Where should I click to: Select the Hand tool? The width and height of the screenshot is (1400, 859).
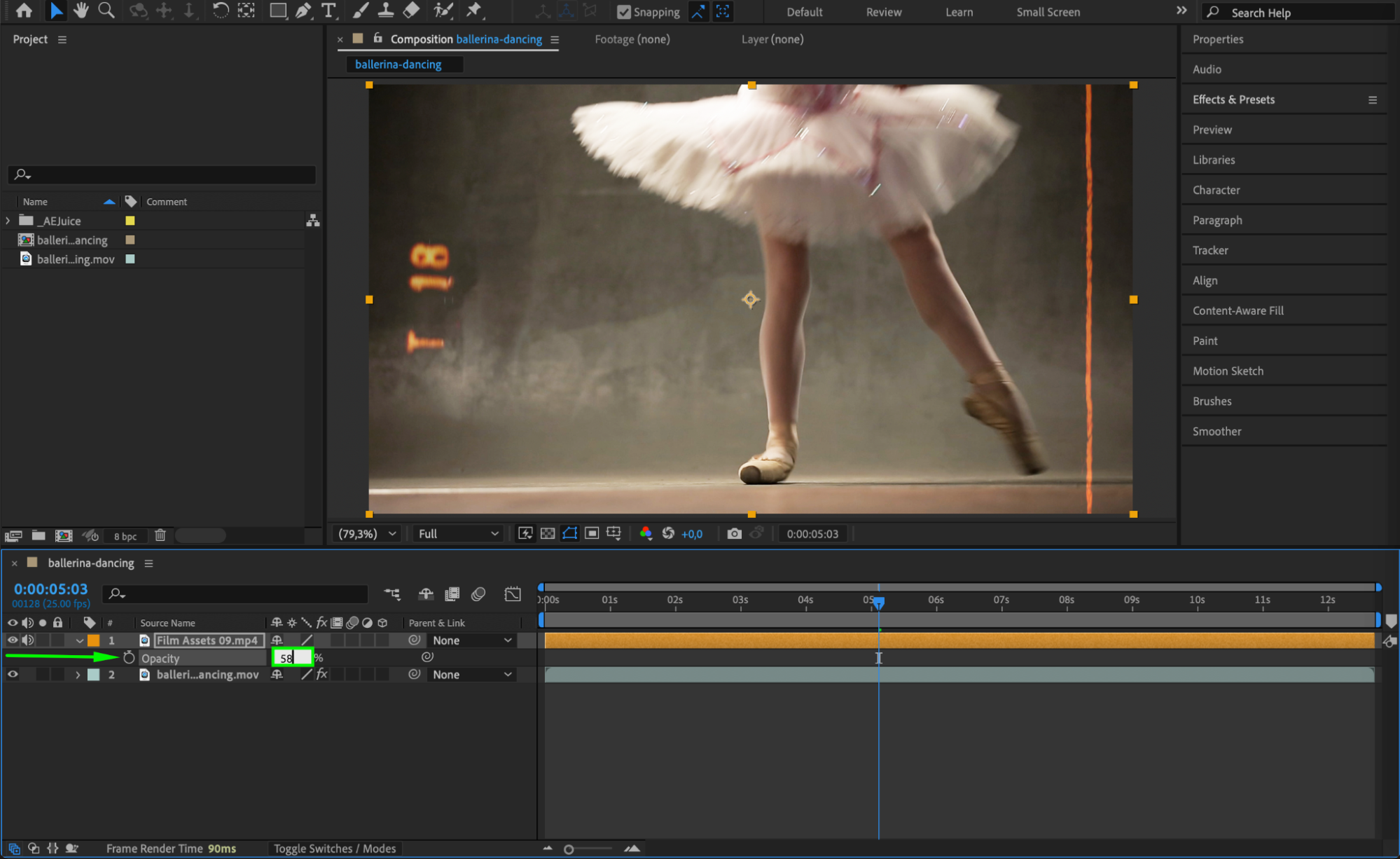coord(81,11)
